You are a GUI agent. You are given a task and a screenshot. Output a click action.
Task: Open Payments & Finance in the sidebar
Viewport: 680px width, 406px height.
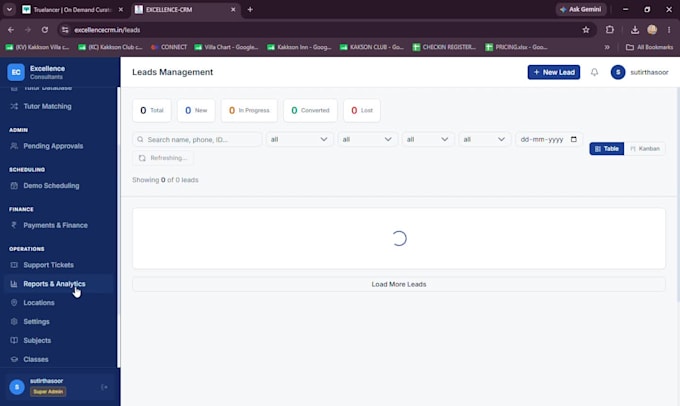tap(59, 225)
